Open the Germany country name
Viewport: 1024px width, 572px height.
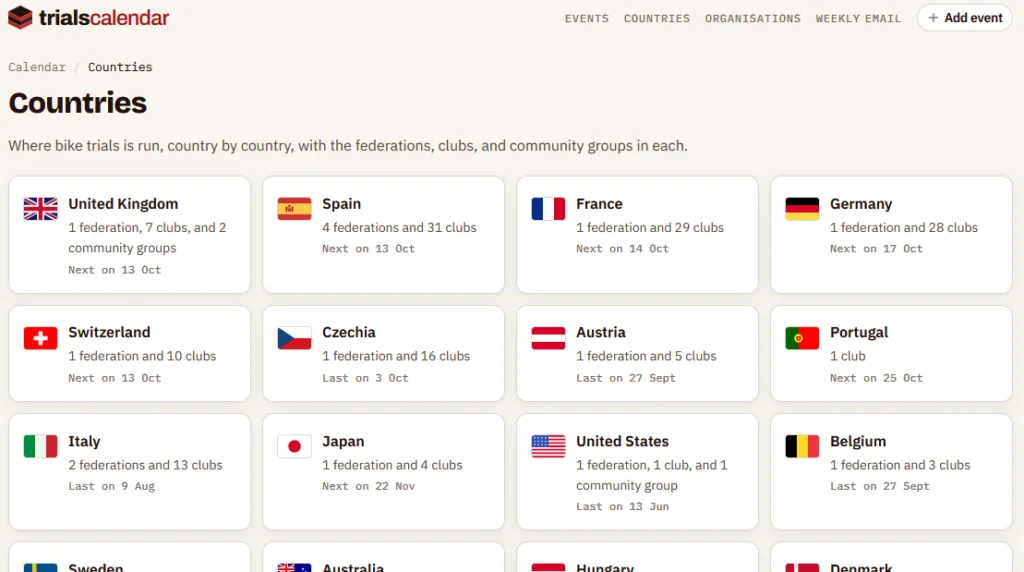(861, 204)
